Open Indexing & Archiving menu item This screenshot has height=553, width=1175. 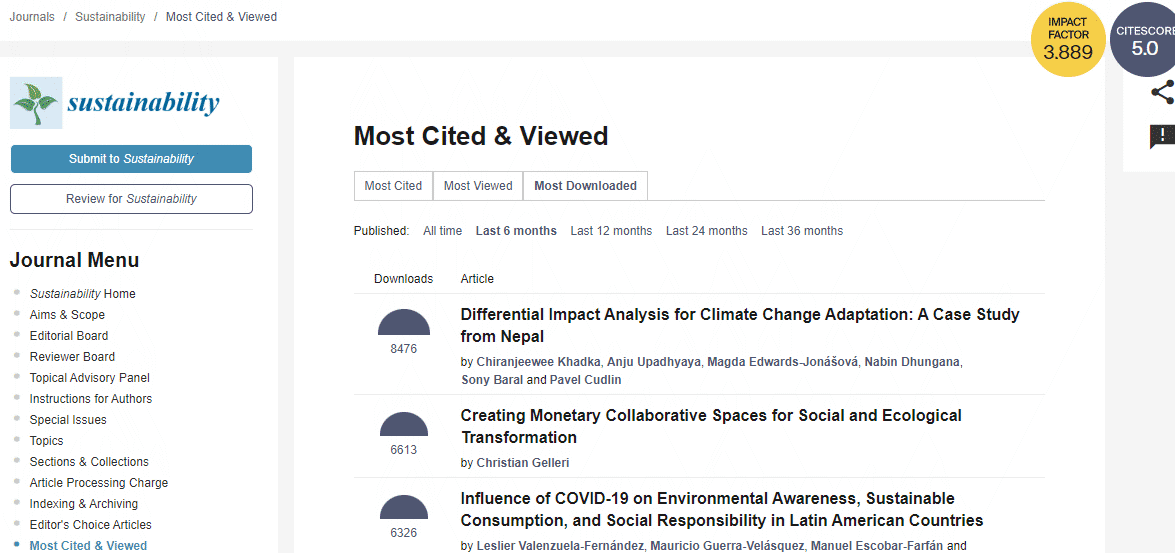(84, 504)
